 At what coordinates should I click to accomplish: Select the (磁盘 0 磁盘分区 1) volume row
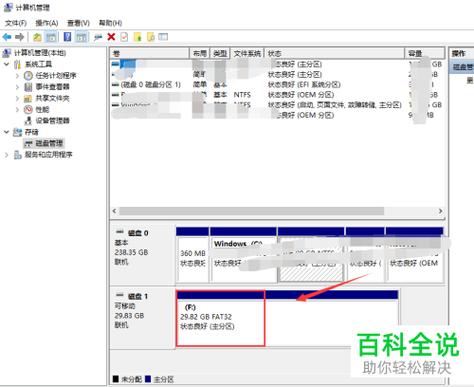[x=277, y=84]
